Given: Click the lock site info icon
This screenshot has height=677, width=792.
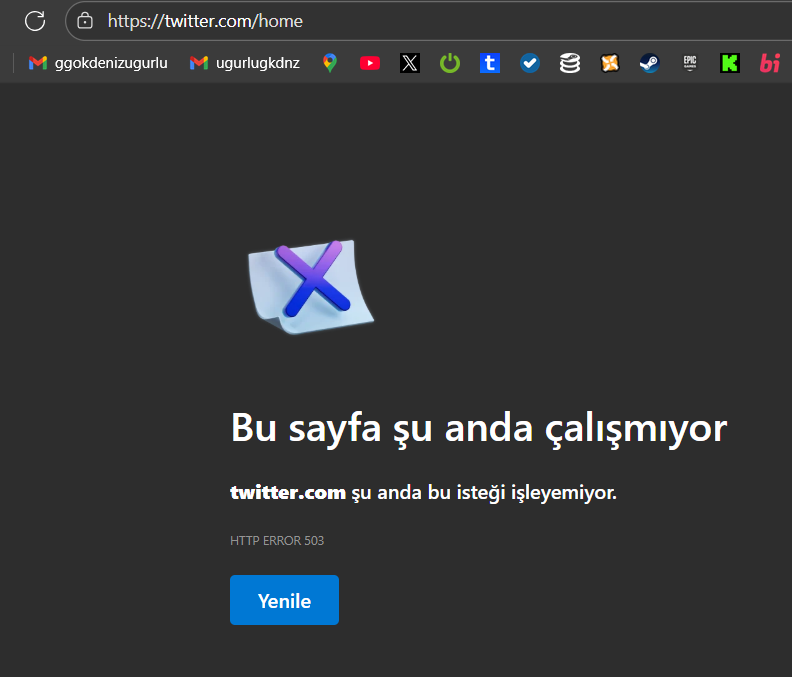Looking at the screenshot, I should 85,21.
